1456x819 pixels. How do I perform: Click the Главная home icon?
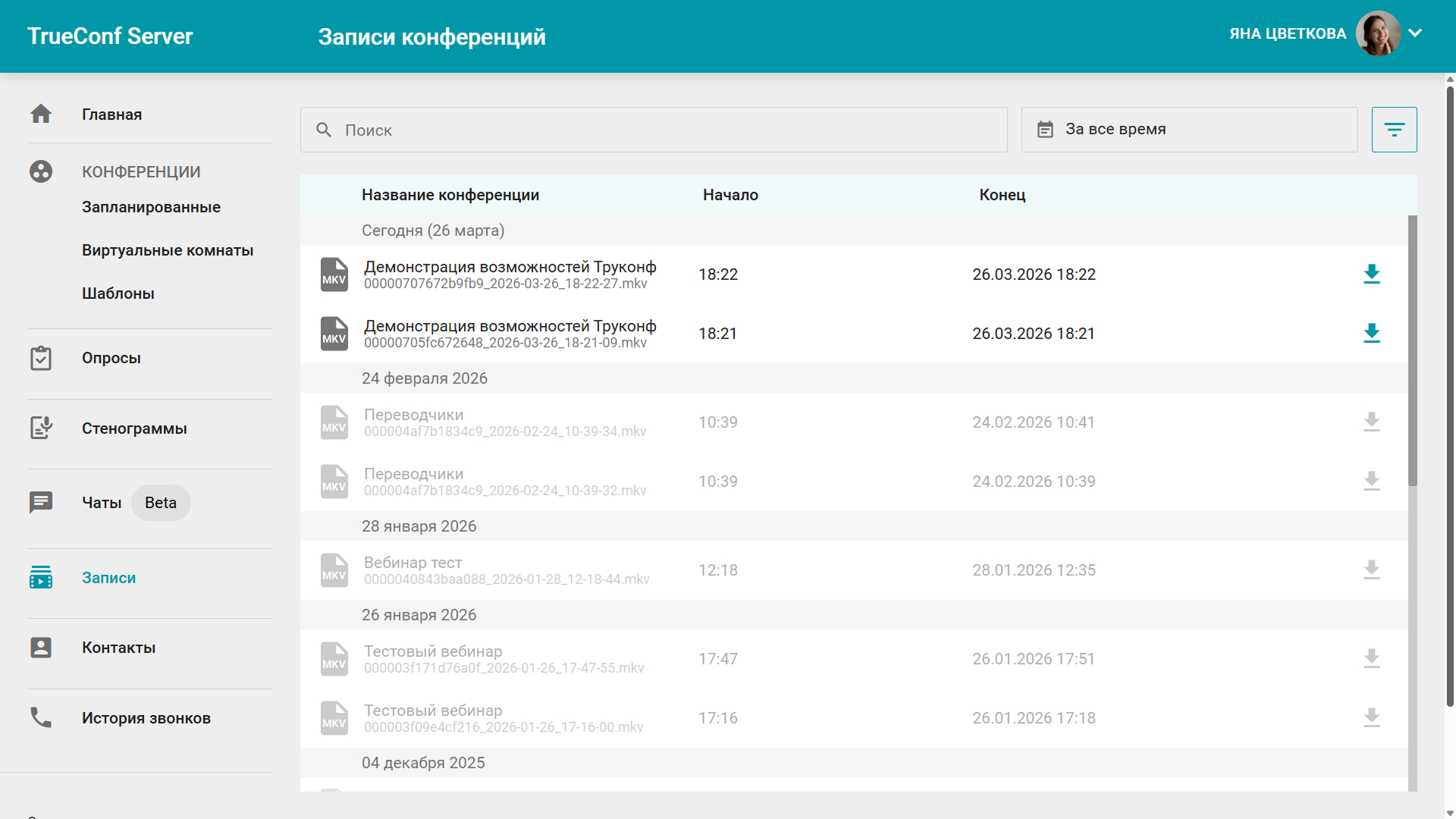[41, 114]
